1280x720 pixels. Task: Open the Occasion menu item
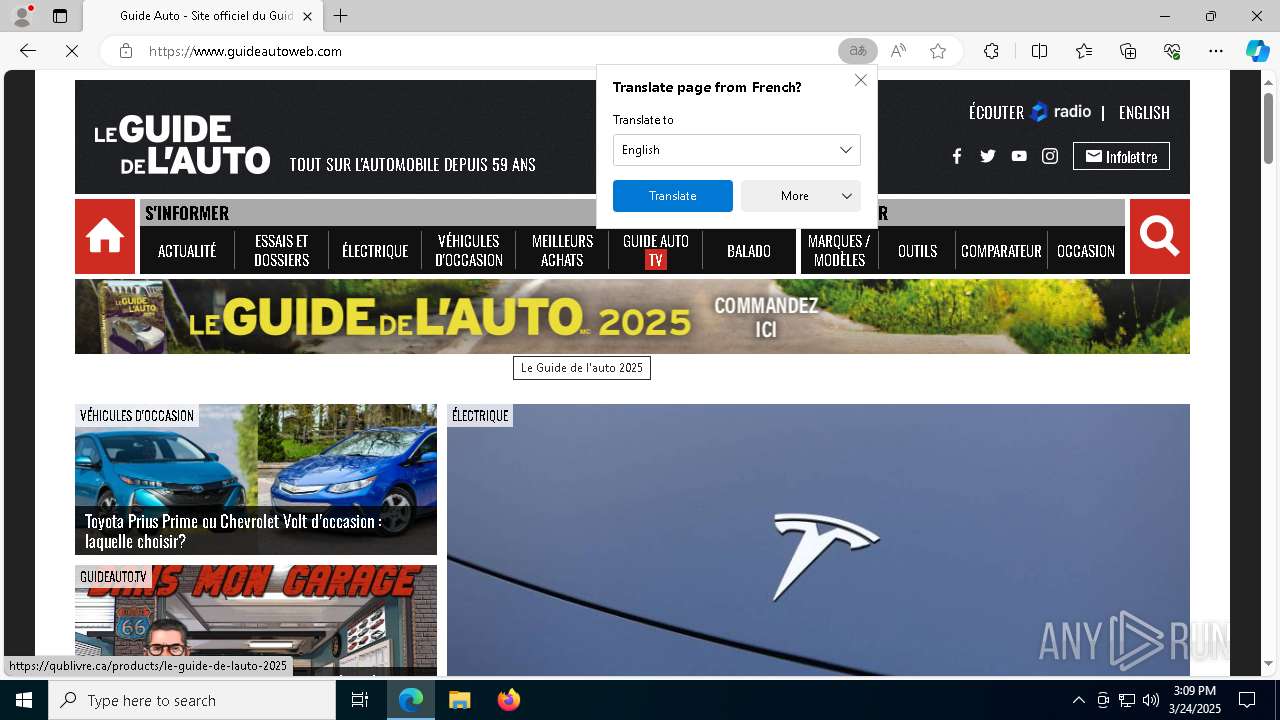click(1086, 251)
